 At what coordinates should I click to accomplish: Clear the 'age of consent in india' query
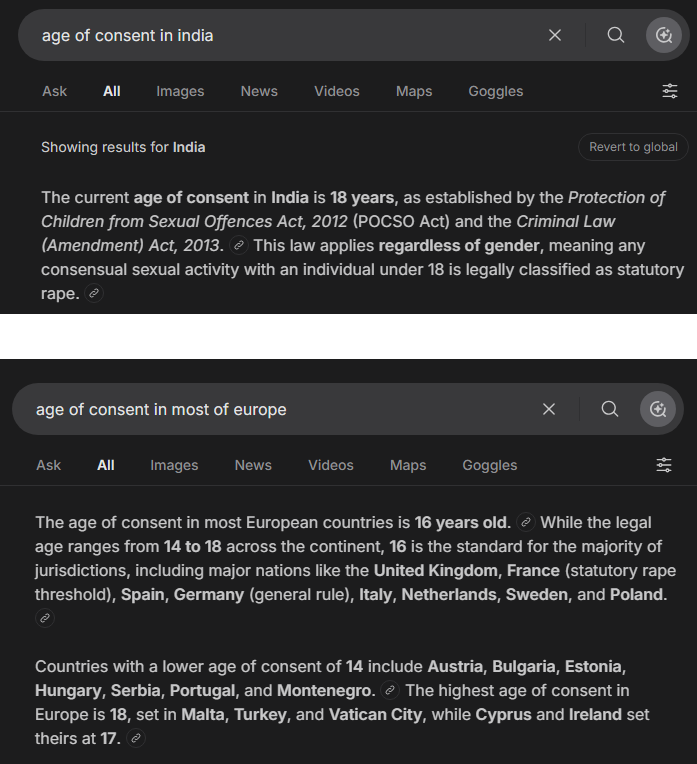coord(555,35)
